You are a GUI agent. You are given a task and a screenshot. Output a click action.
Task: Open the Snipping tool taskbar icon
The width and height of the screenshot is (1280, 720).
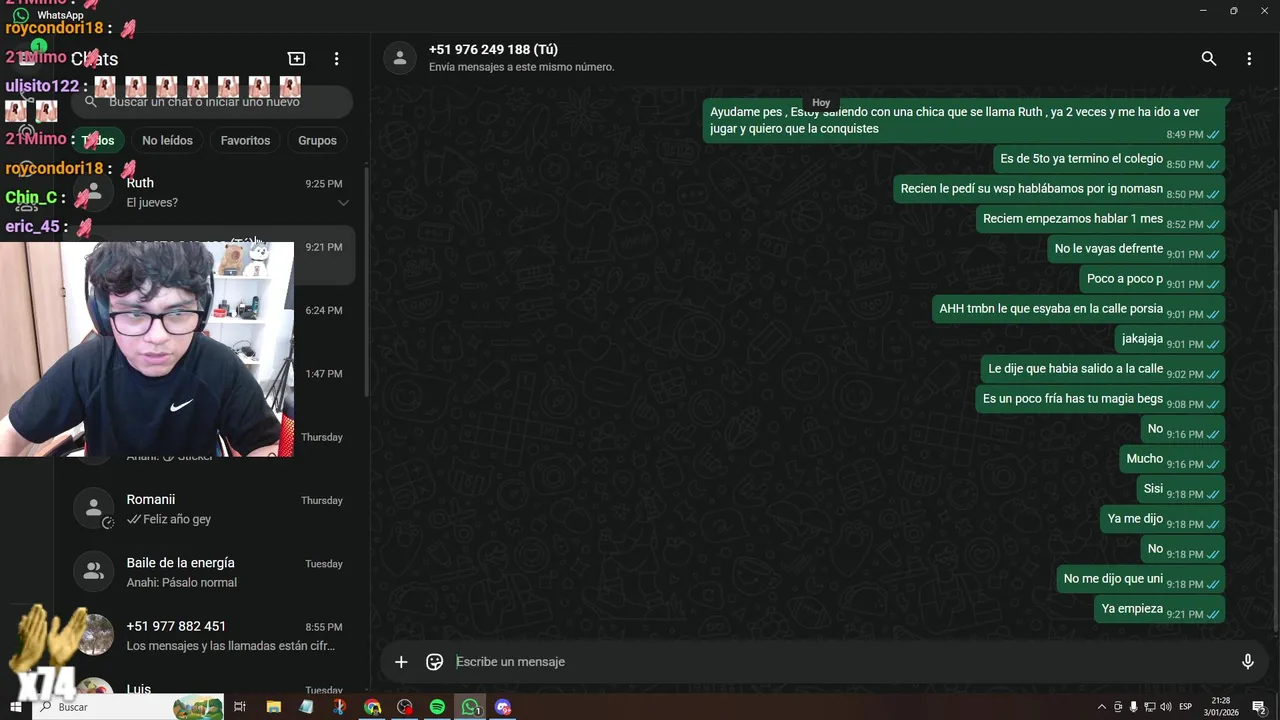[x=340, y=707]
